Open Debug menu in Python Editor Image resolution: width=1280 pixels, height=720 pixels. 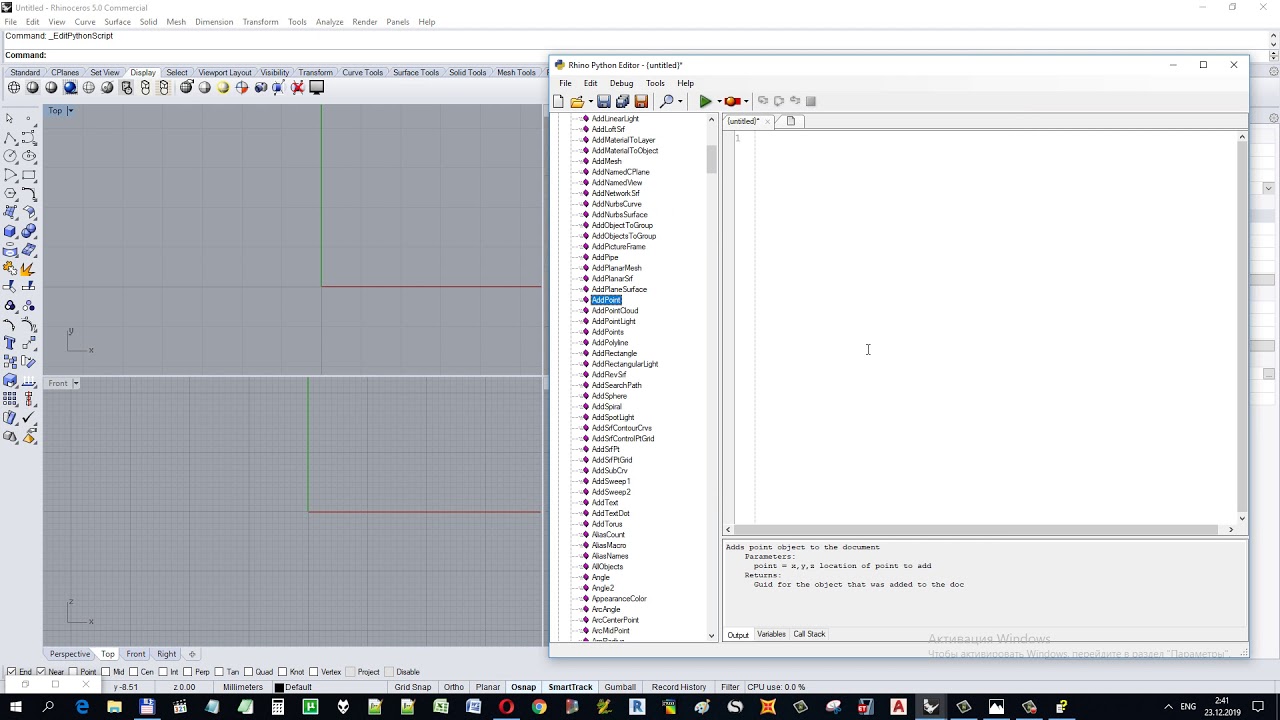(x=621, y=83)
